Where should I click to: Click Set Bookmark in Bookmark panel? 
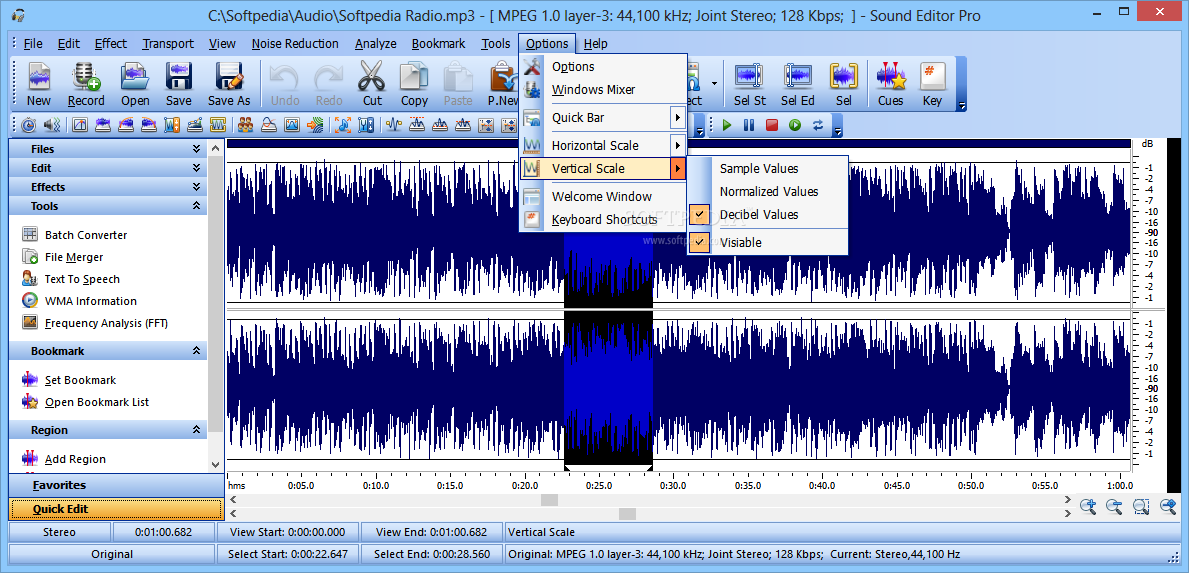point(80,380)
